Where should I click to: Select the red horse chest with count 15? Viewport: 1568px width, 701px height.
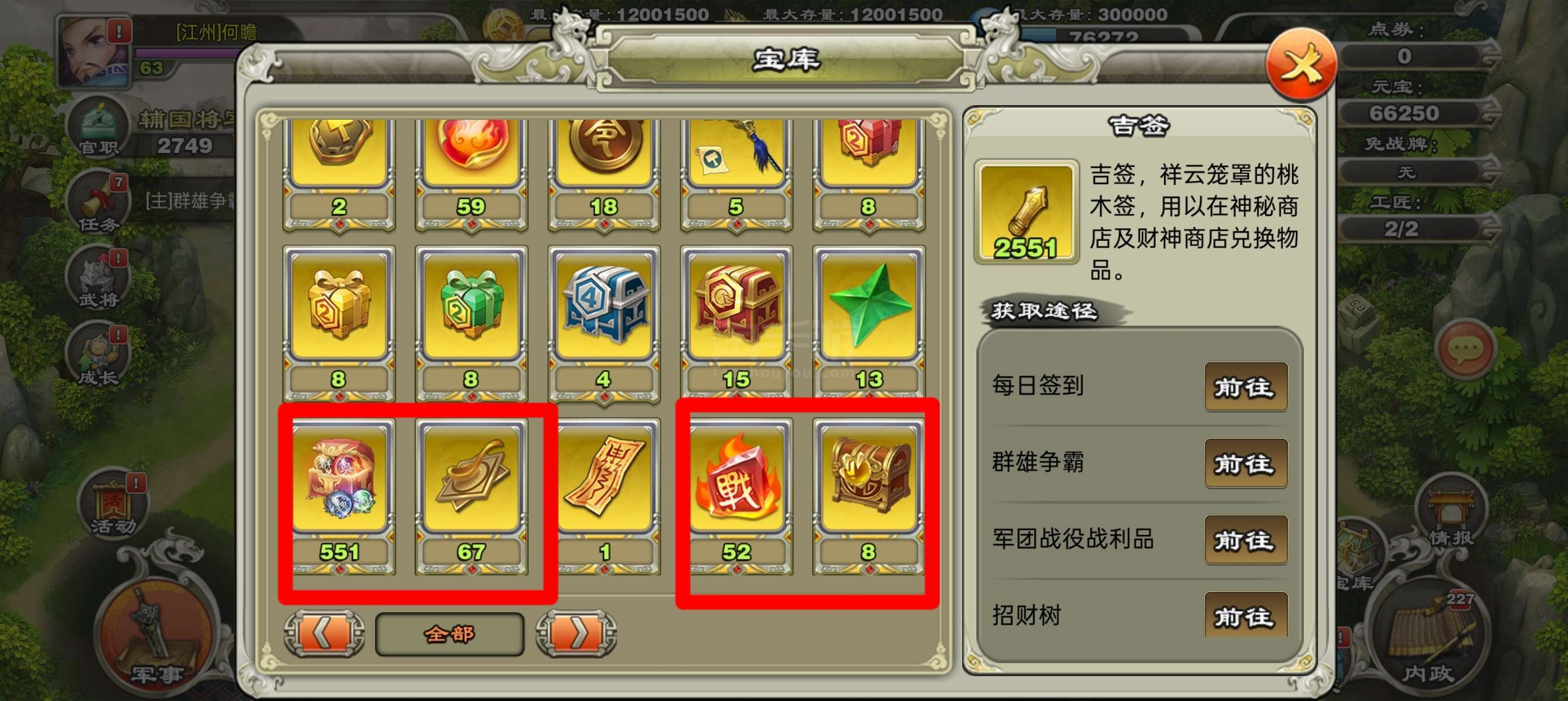coord(736,323)
